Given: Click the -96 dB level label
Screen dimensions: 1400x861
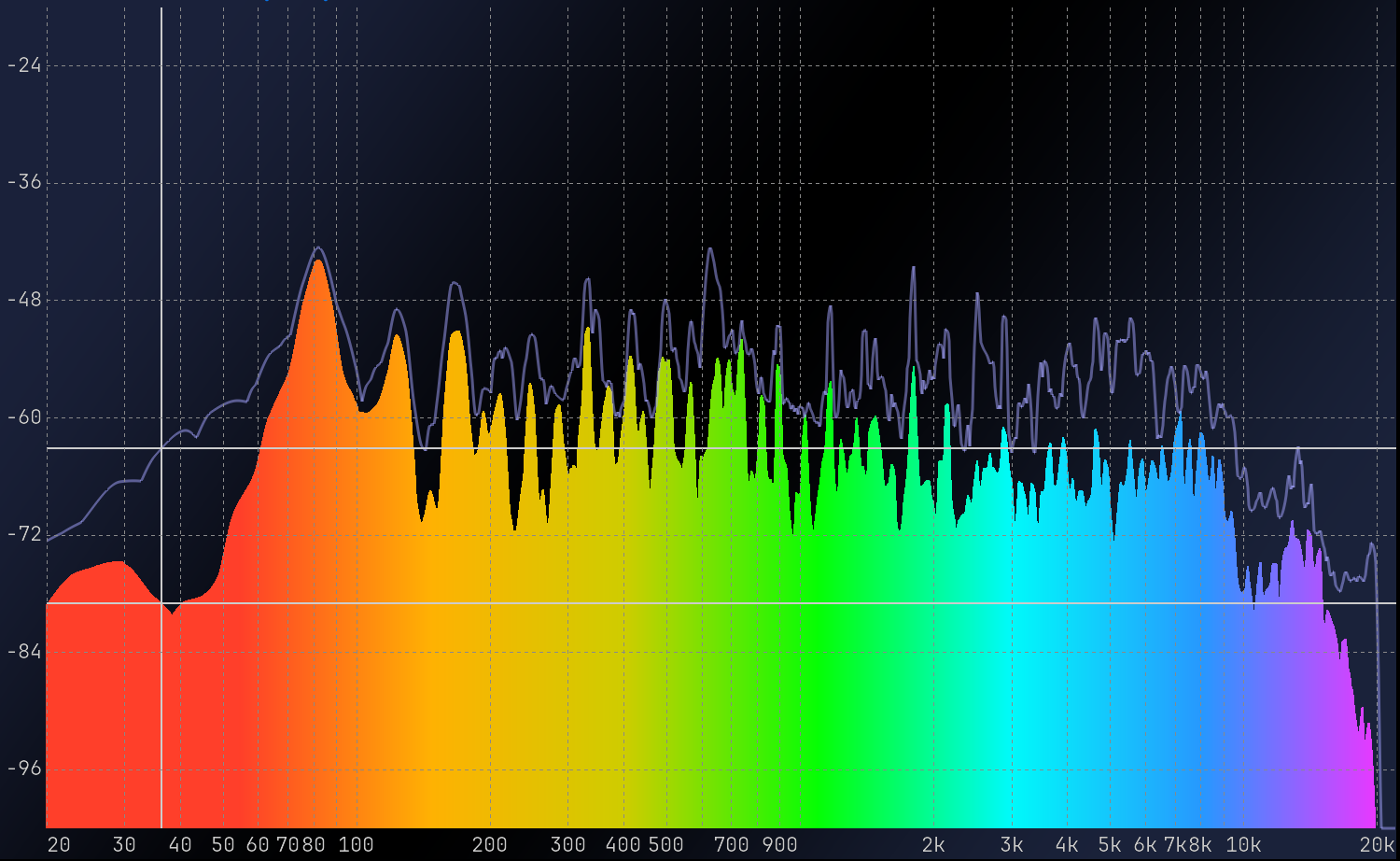Looking at the screenshot, I should [24, 769].
